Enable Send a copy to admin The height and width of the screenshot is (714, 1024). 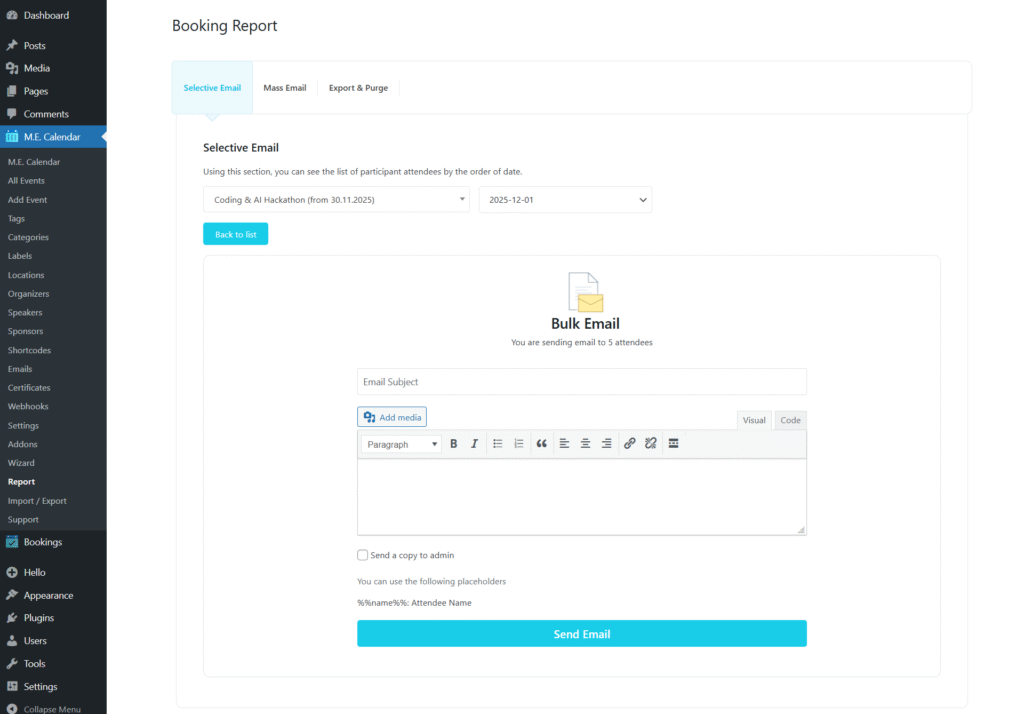pyautogui.click(x=364, y=555)
